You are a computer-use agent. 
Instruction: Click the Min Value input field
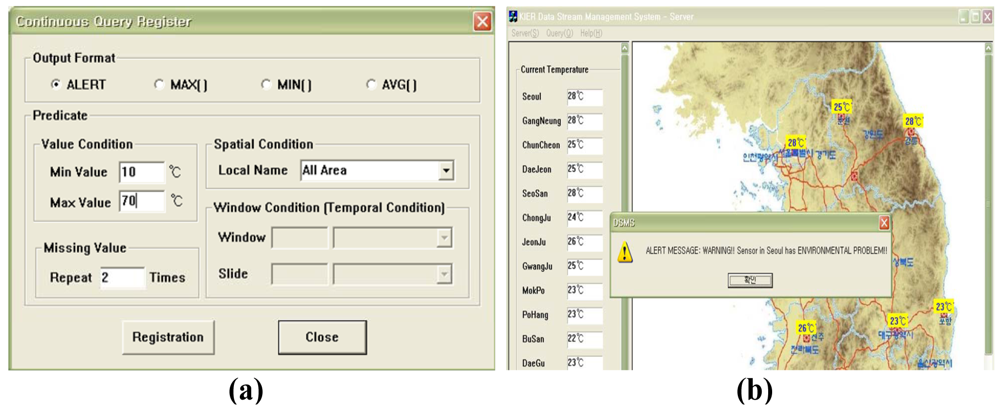pyautogui.click(x=141, y=172)
